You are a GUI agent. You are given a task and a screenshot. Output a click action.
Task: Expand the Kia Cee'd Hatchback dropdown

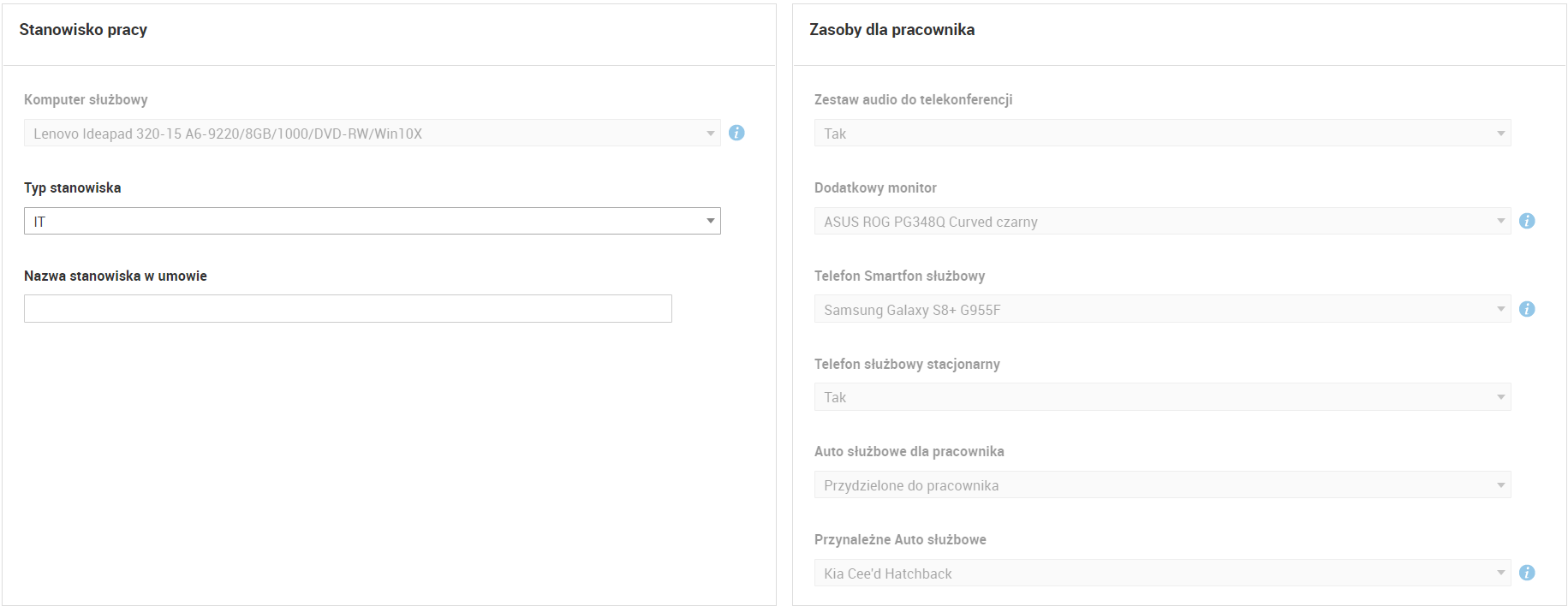click(x=1162, y=573)
